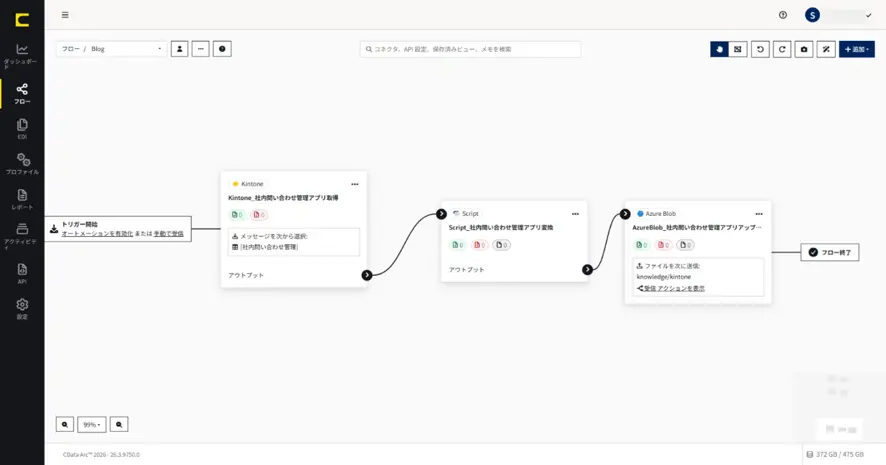Click the trigger start download icon
Viewport: 886px width, 465px height.
click(54, 229)
